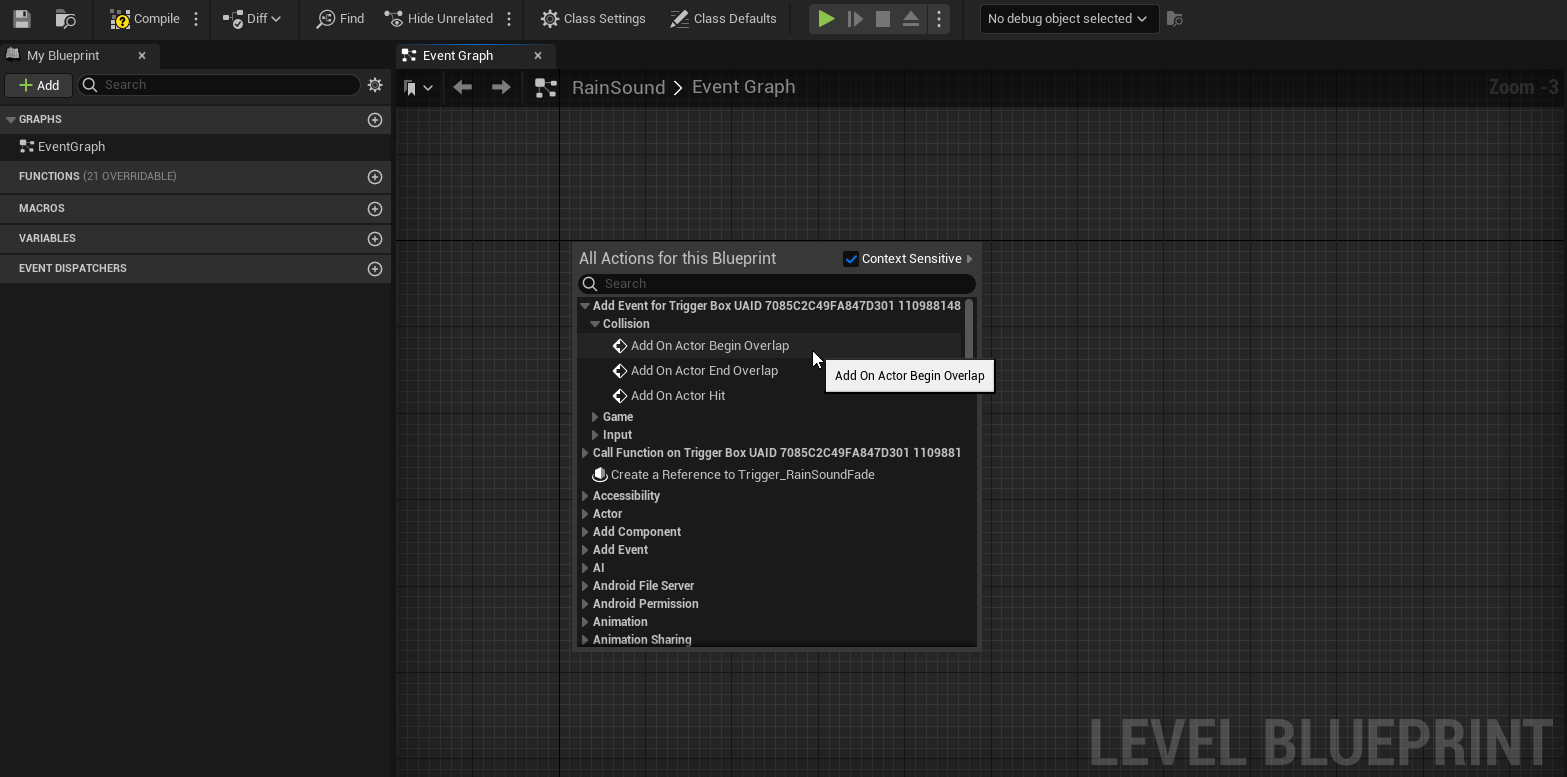1567x777 pixels.
Task: Close the My Blueprint tab
Action: point(142,56)
